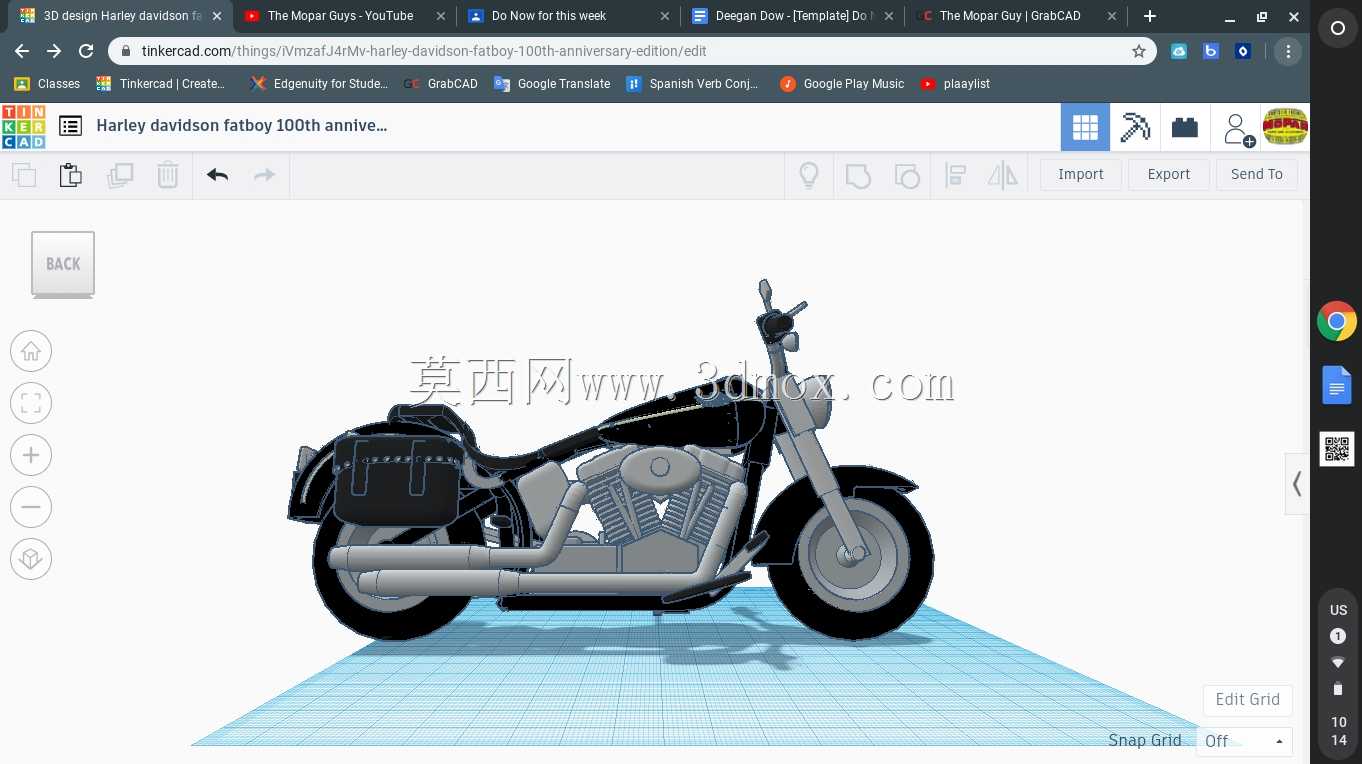The image size is (1362, 764).
Task: Click the Edit Grid button
Action: (1248, 699)
